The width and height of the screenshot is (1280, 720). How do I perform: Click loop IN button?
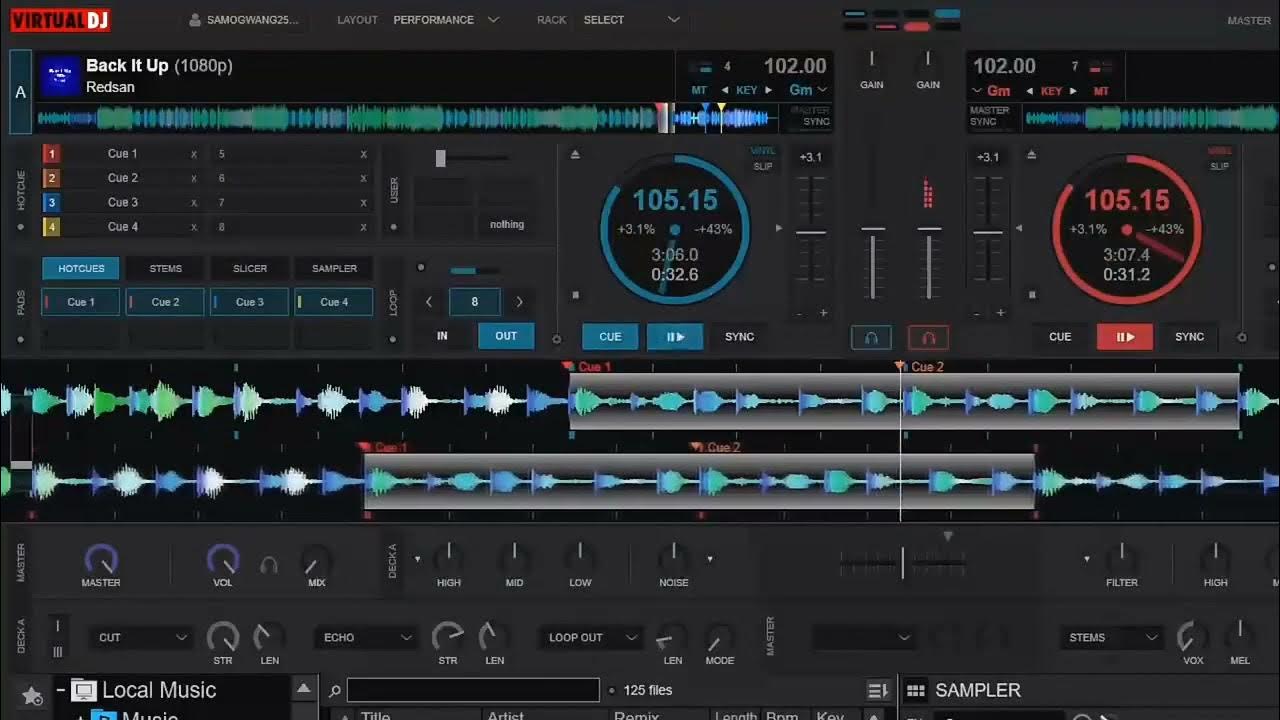click(x=442, y=336)
